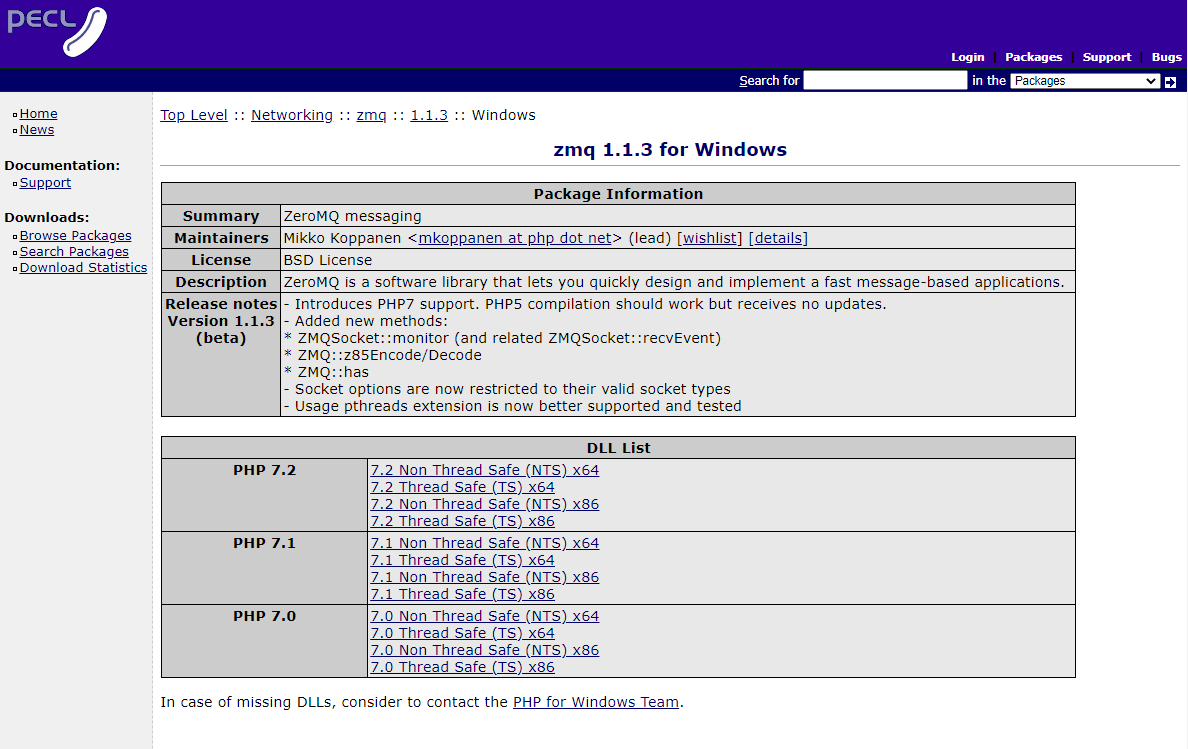Open the Home sidebar link
This screenshot has width=1188, height=749.
(x=38, y=114)
